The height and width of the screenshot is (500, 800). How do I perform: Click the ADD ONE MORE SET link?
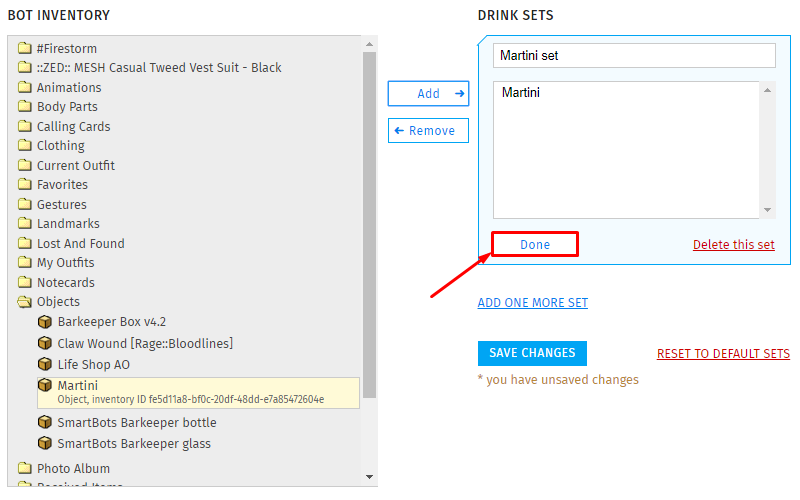(x=533, y=303)
